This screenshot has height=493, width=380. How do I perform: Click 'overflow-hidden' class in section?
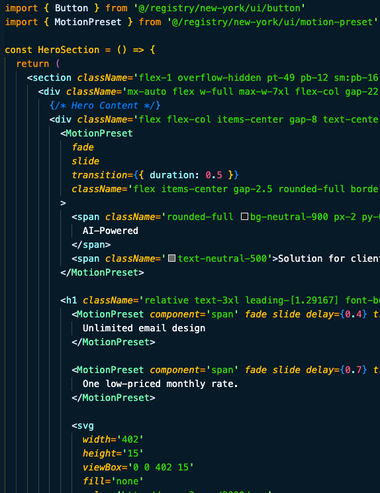[219, 78]
